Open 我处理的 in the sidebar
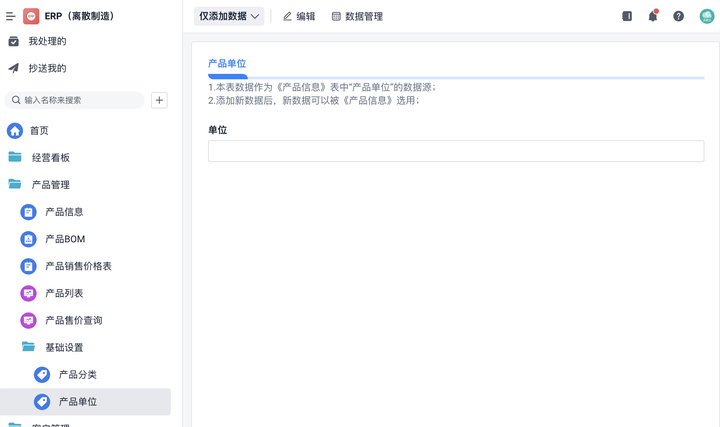This screenshot has height=427, width=720. click(47, 41)
